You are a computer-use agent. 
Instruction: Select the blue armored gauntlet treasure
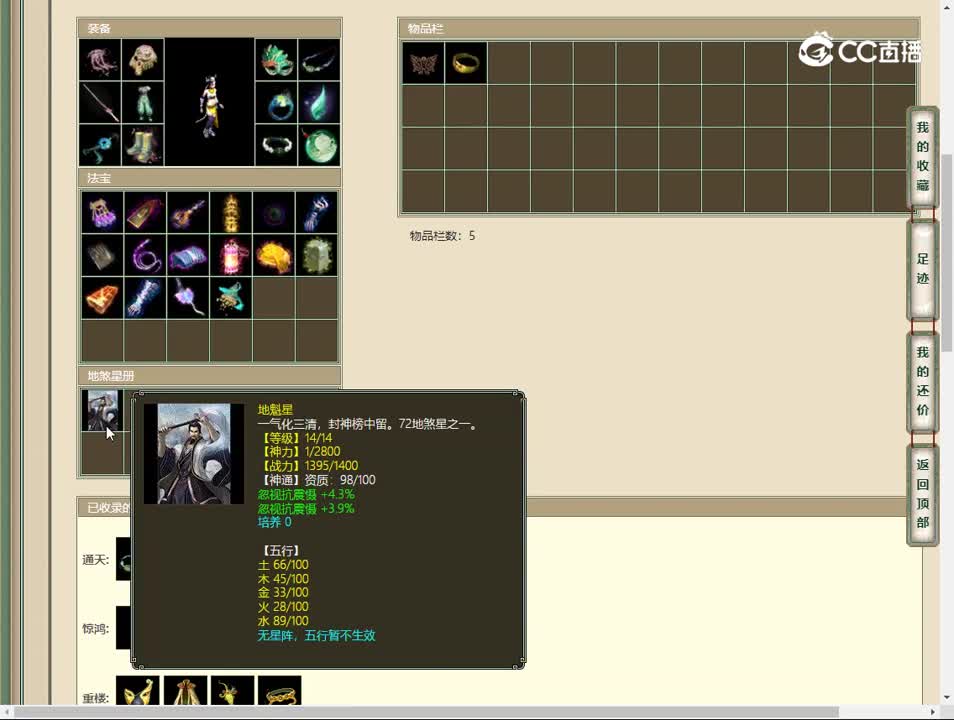click(x=145, y=298)
